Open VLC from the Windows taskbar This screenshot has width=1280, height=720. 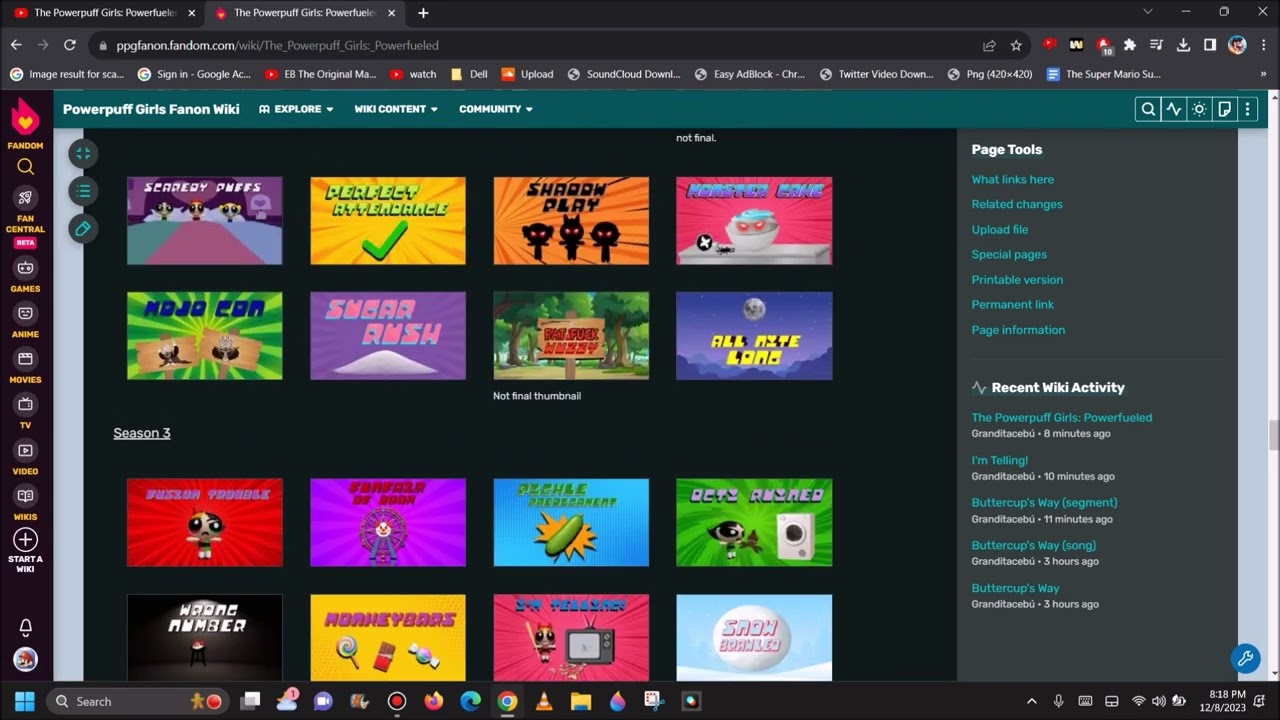click(x=544, y=701)
